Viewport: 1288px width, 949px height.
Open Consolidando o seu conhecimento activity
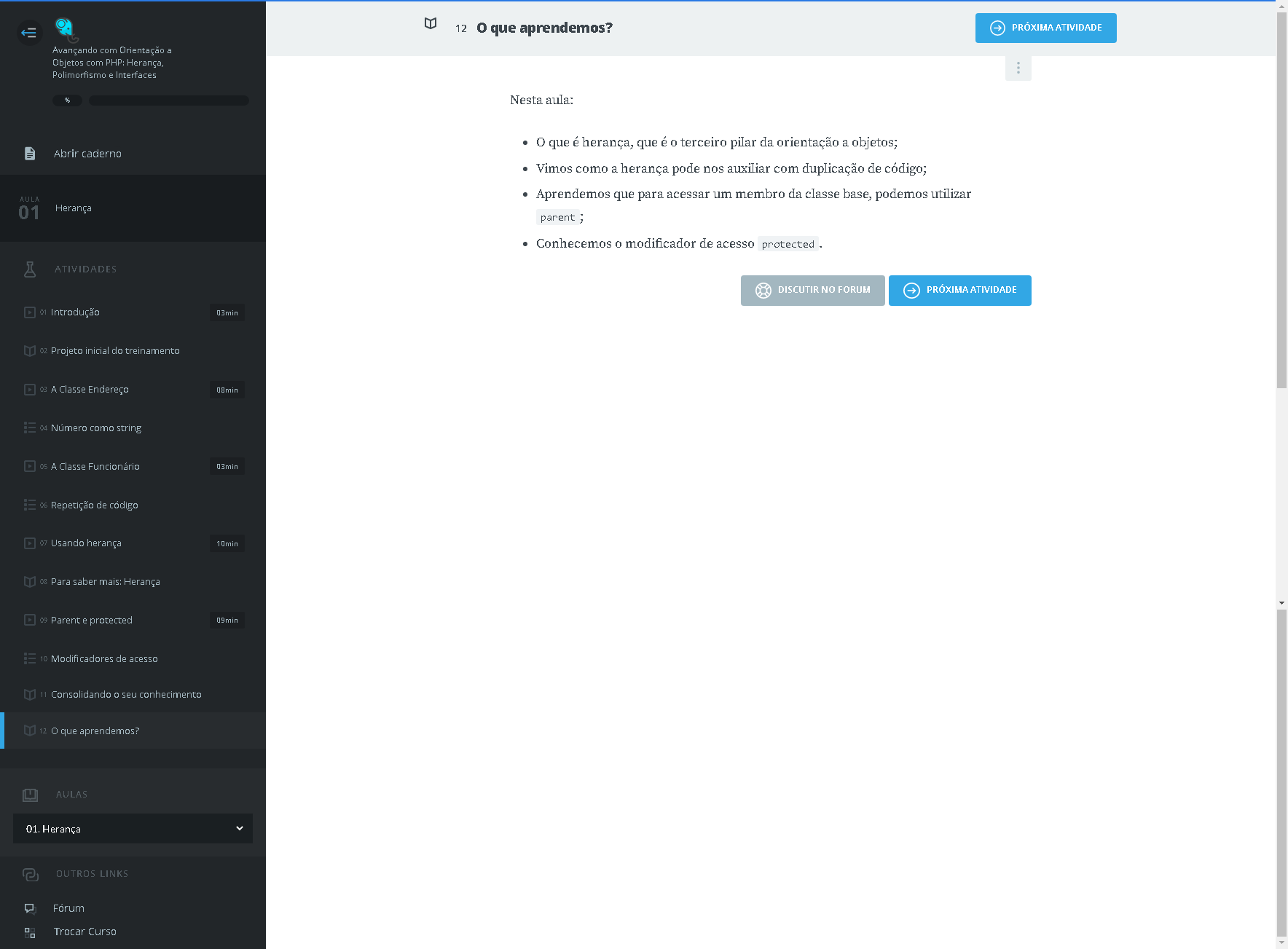(x=126, y=695)
